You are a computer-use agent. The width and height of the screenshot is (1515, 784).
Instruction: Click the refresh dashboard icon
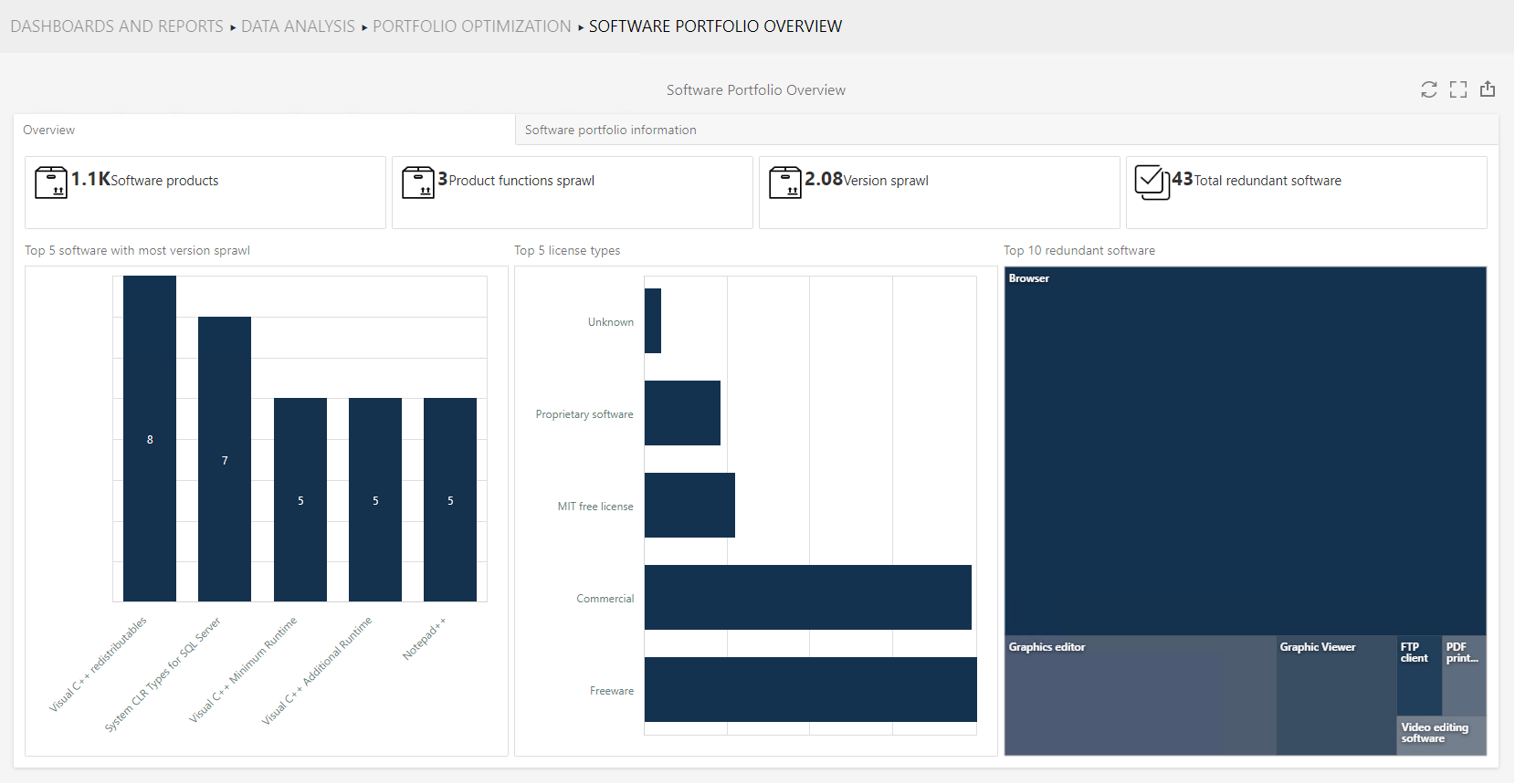coord(1428,89)
